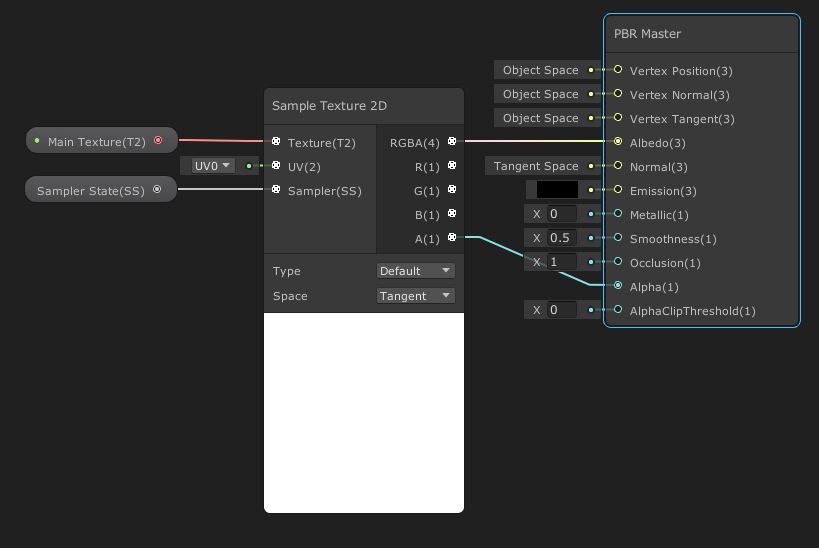
Task: Select the PBR Master node title
Action: click(647, 34)
